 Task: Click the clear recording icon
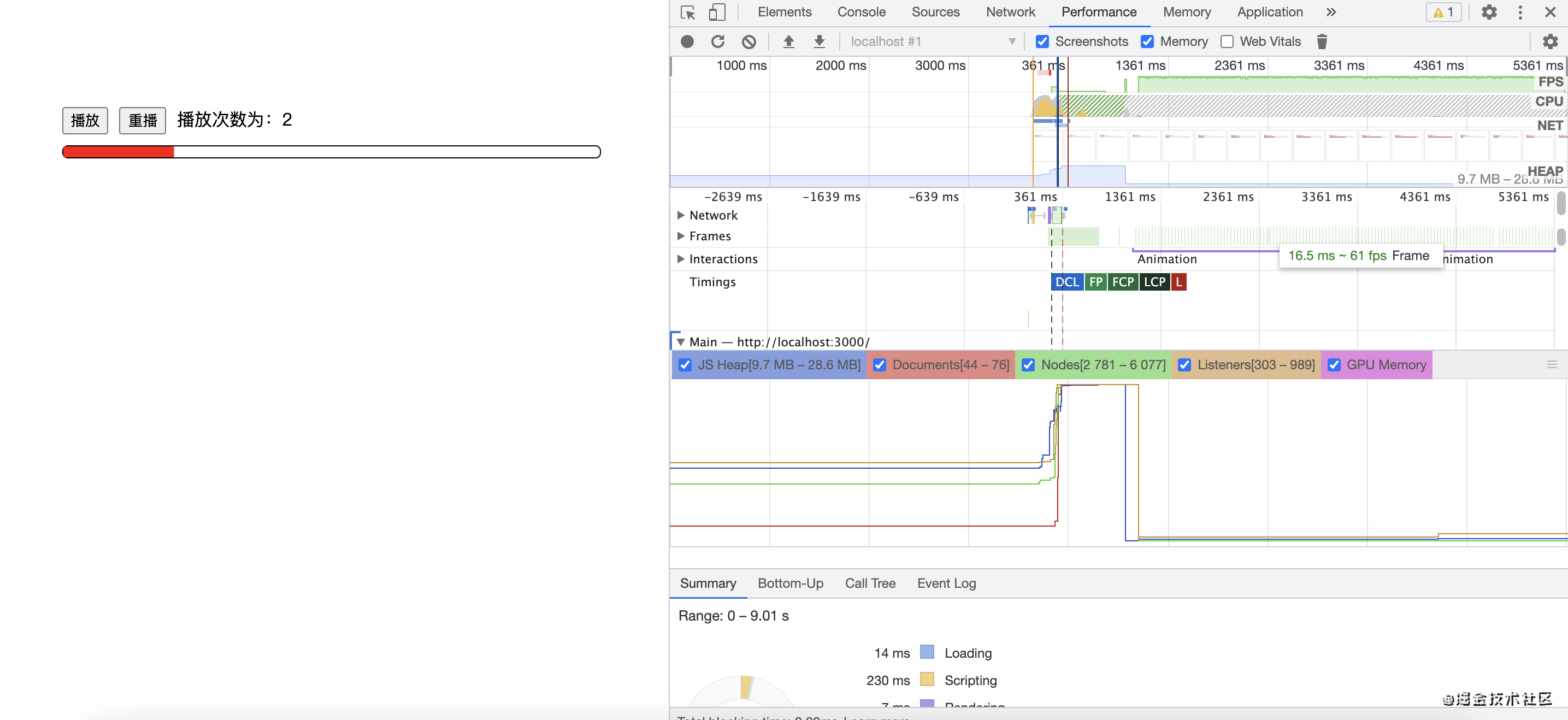coord(748,42)
